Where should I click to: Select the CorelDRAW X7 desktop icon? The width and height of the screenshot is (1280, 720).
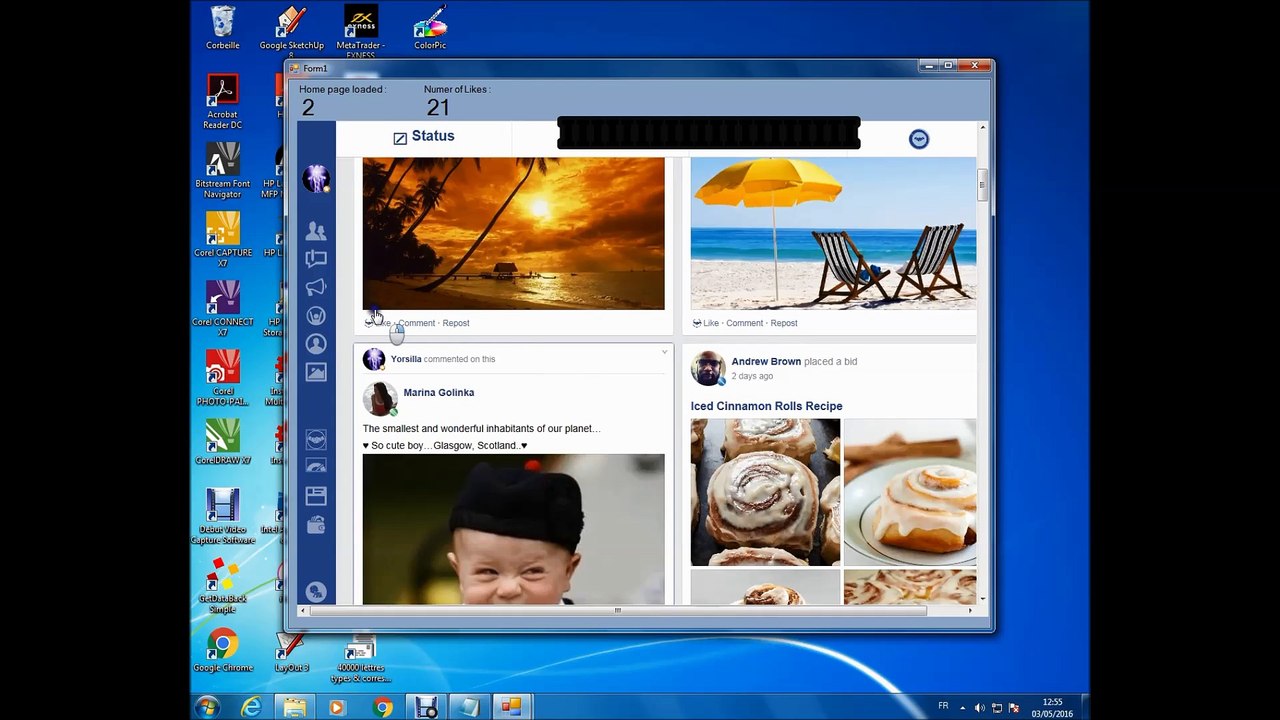[x=222, y=443]
